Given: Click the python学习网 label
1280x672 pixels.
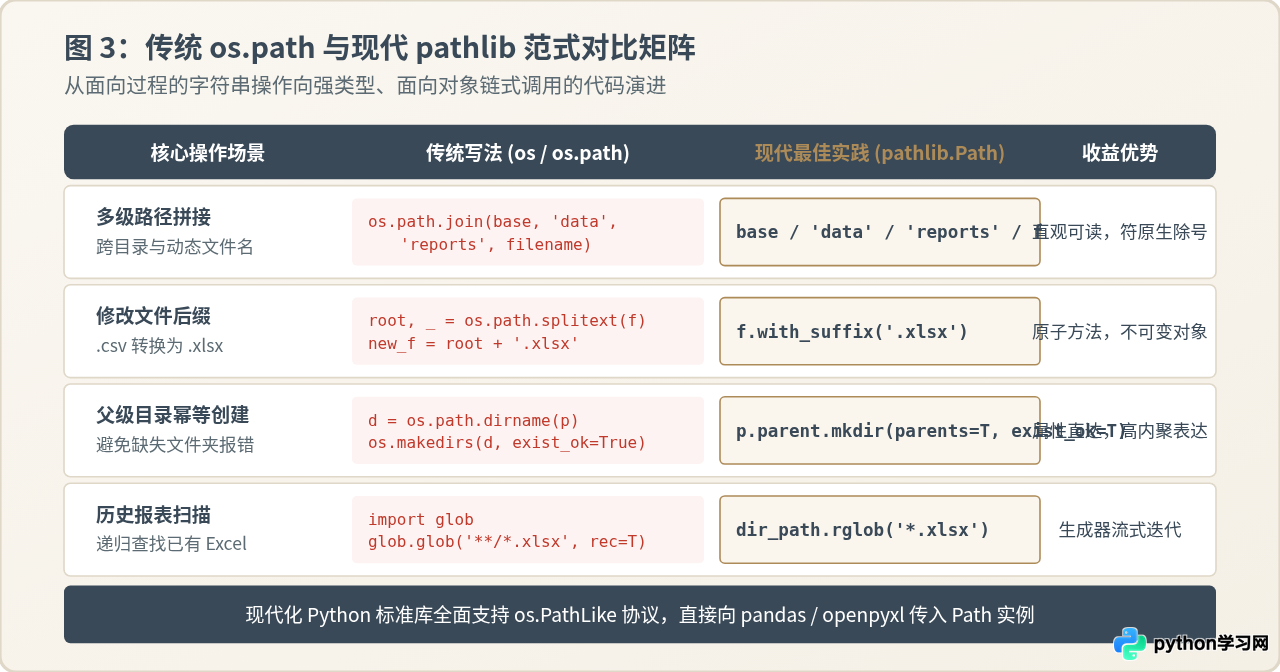Looking at the screenshot, I should click(1210, 643).
